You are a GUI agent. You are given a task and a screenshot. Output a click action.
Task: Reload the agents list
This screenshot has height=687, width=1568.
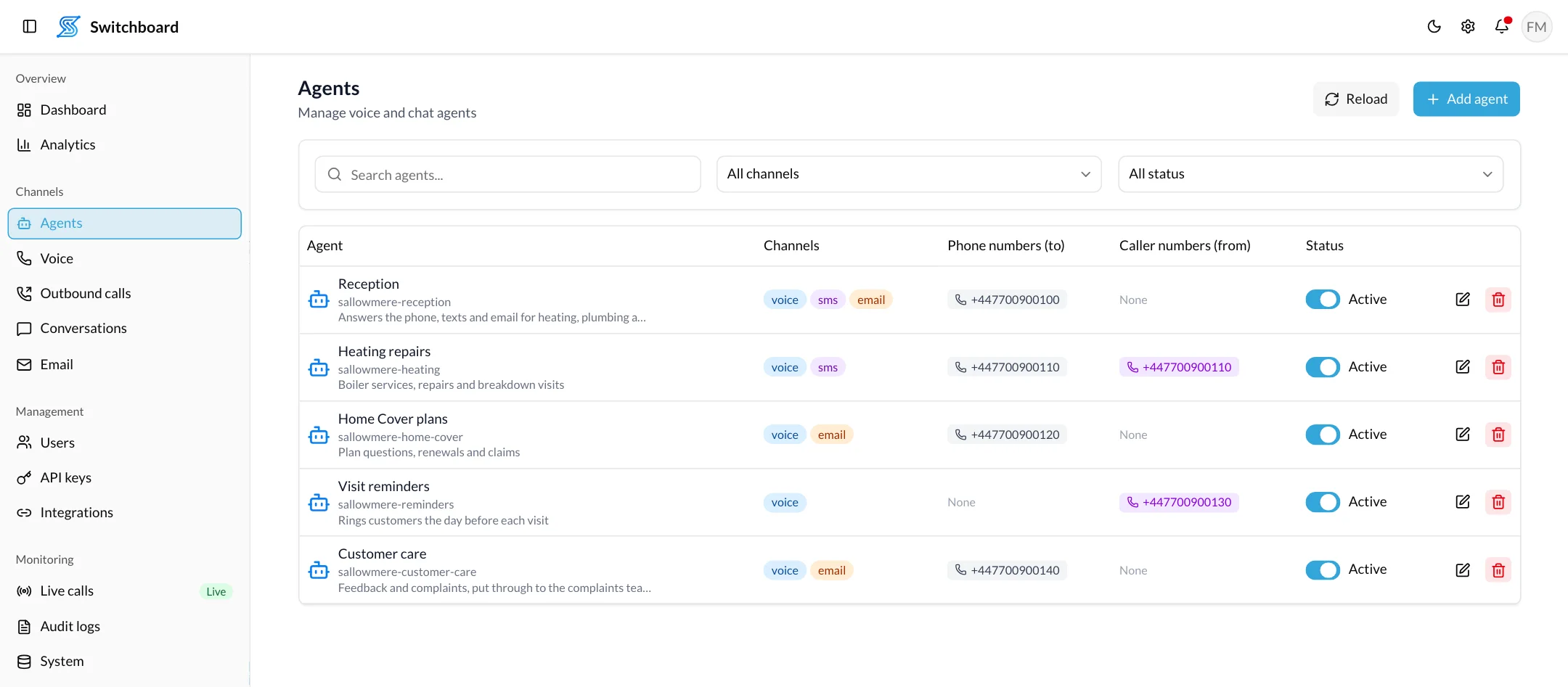pos(1356,99)
